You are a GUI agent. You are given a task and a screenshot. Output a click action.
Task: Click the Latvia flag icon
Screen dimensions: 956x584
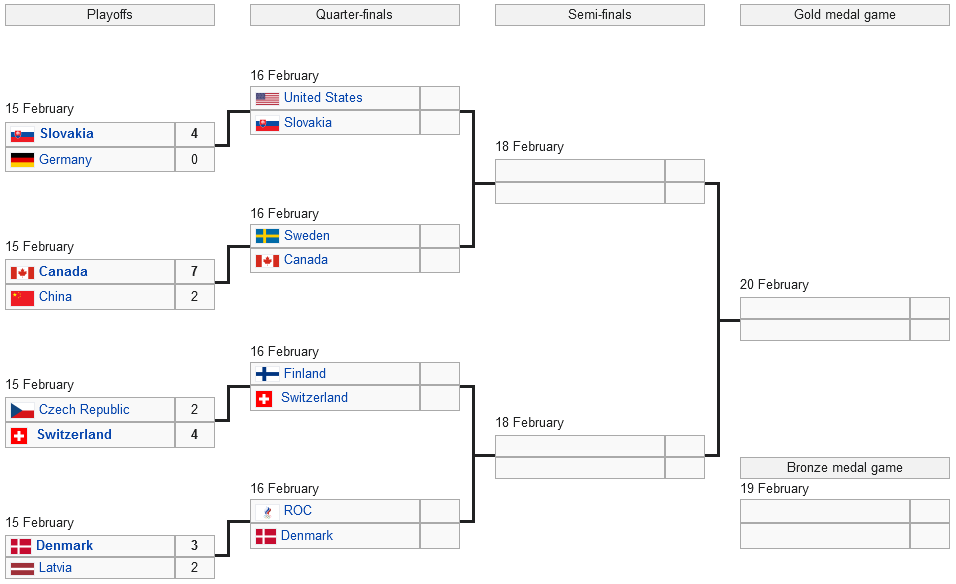click(22, 568)
